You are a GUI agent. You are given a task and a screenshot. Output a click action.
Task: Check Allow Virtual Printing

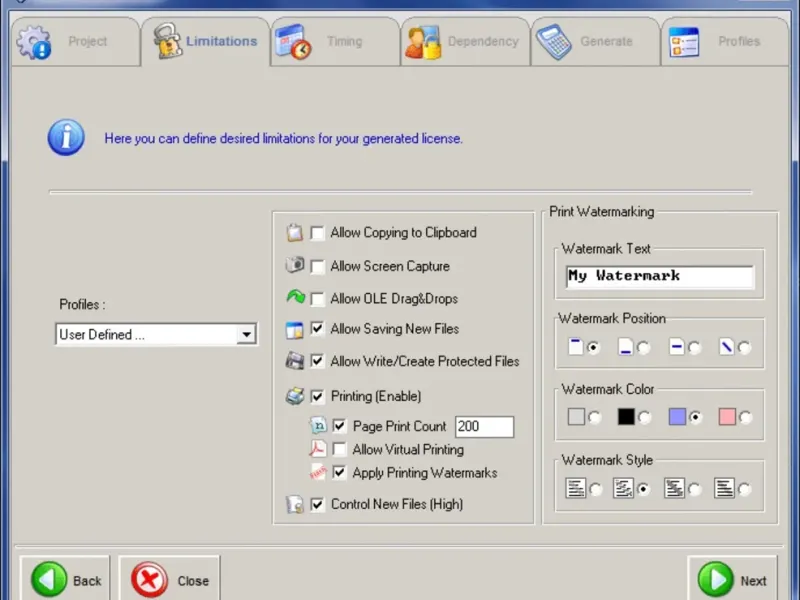[x=339, y=449]
